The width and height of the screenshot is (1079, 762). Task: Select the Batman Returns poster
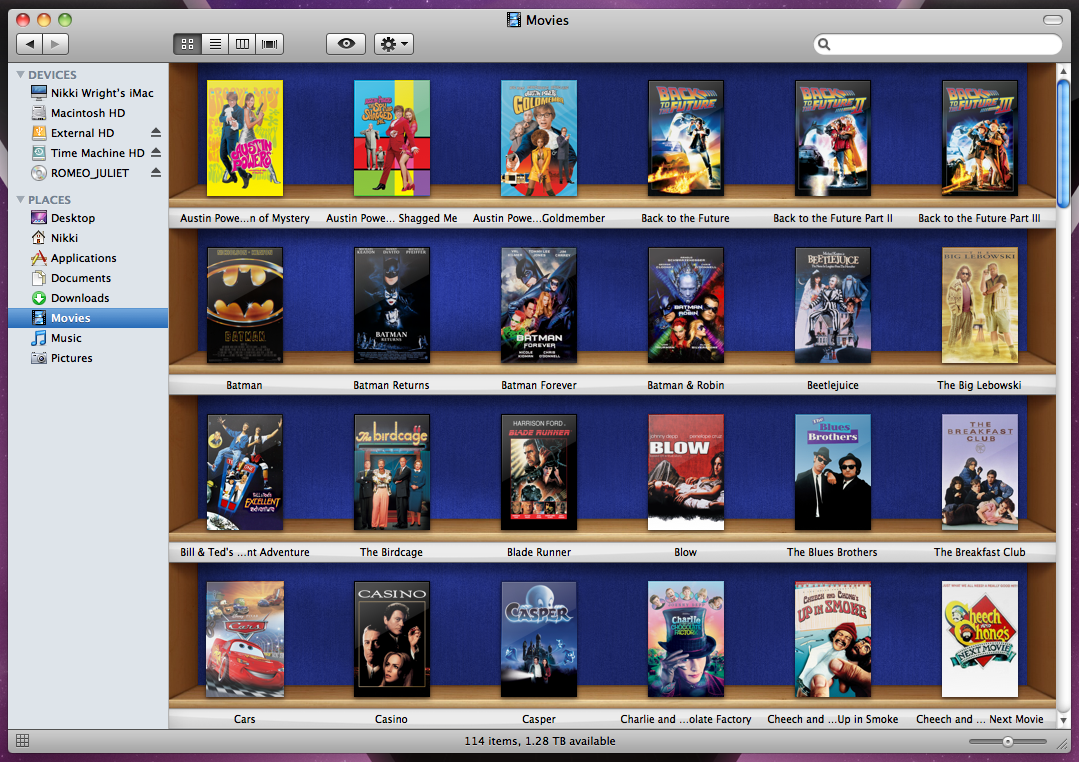[392, 305]
